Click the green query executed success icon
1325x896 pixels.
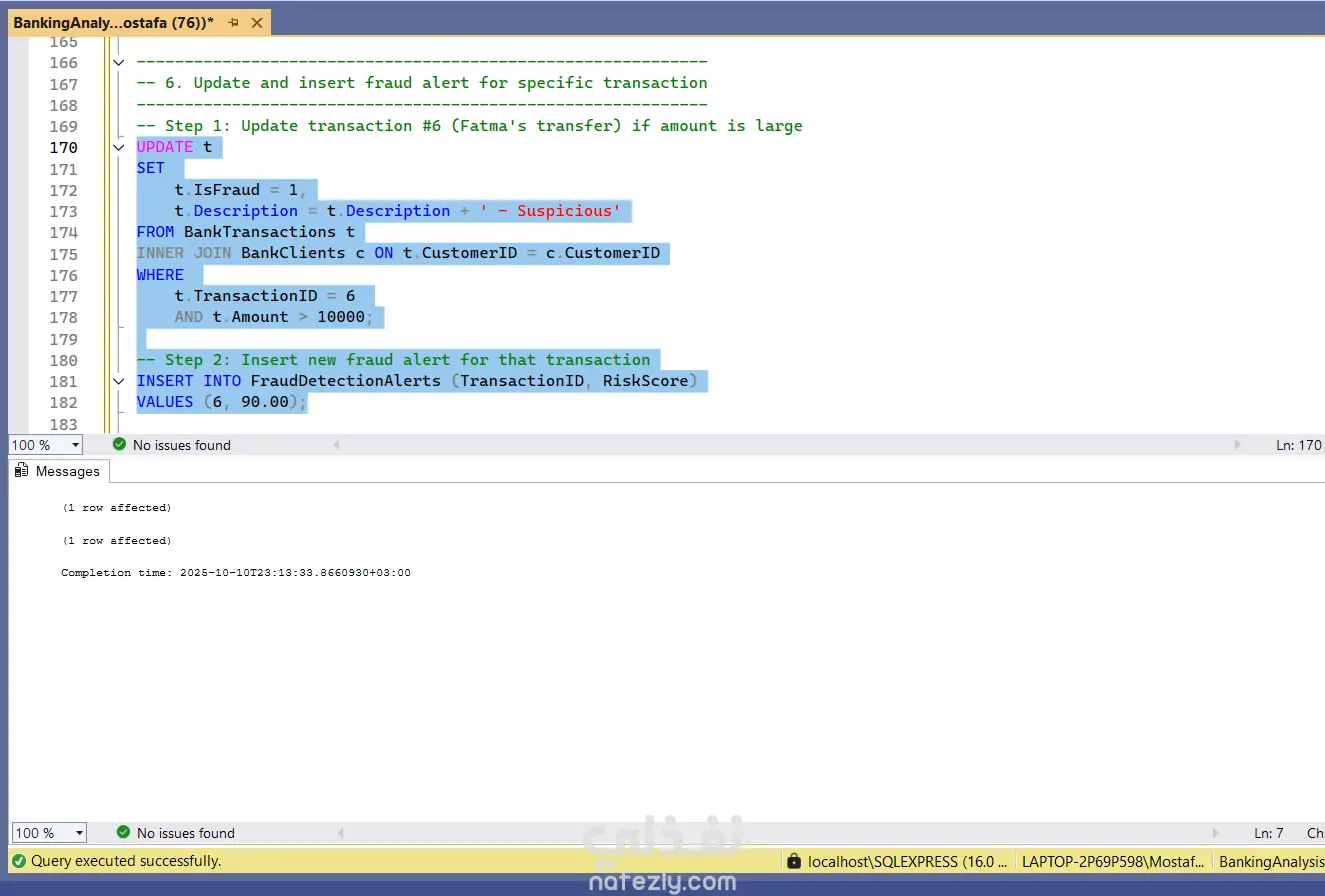[x=18, y=860]
